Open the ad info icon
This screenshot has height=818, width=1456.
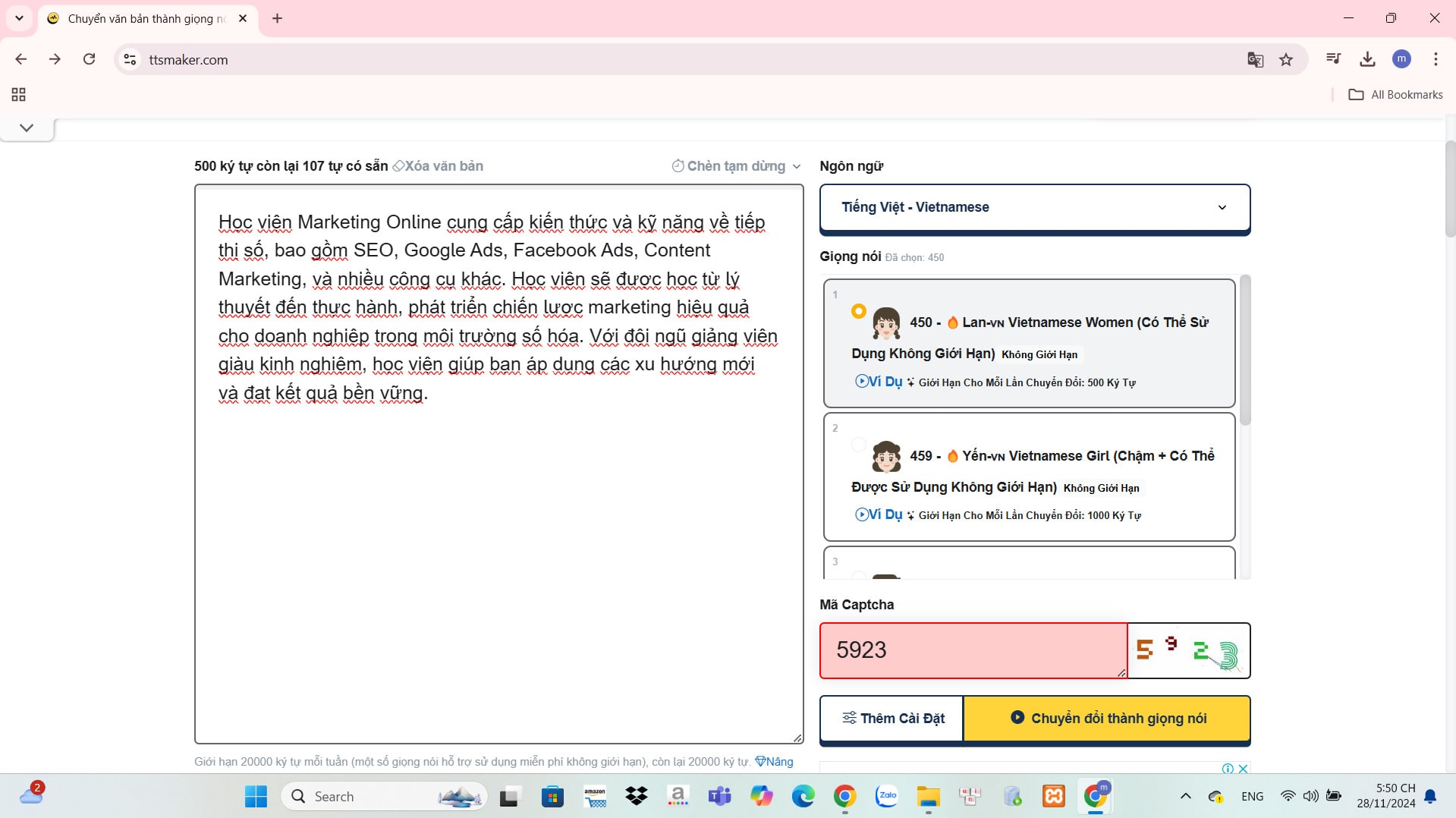point(1228,769)
